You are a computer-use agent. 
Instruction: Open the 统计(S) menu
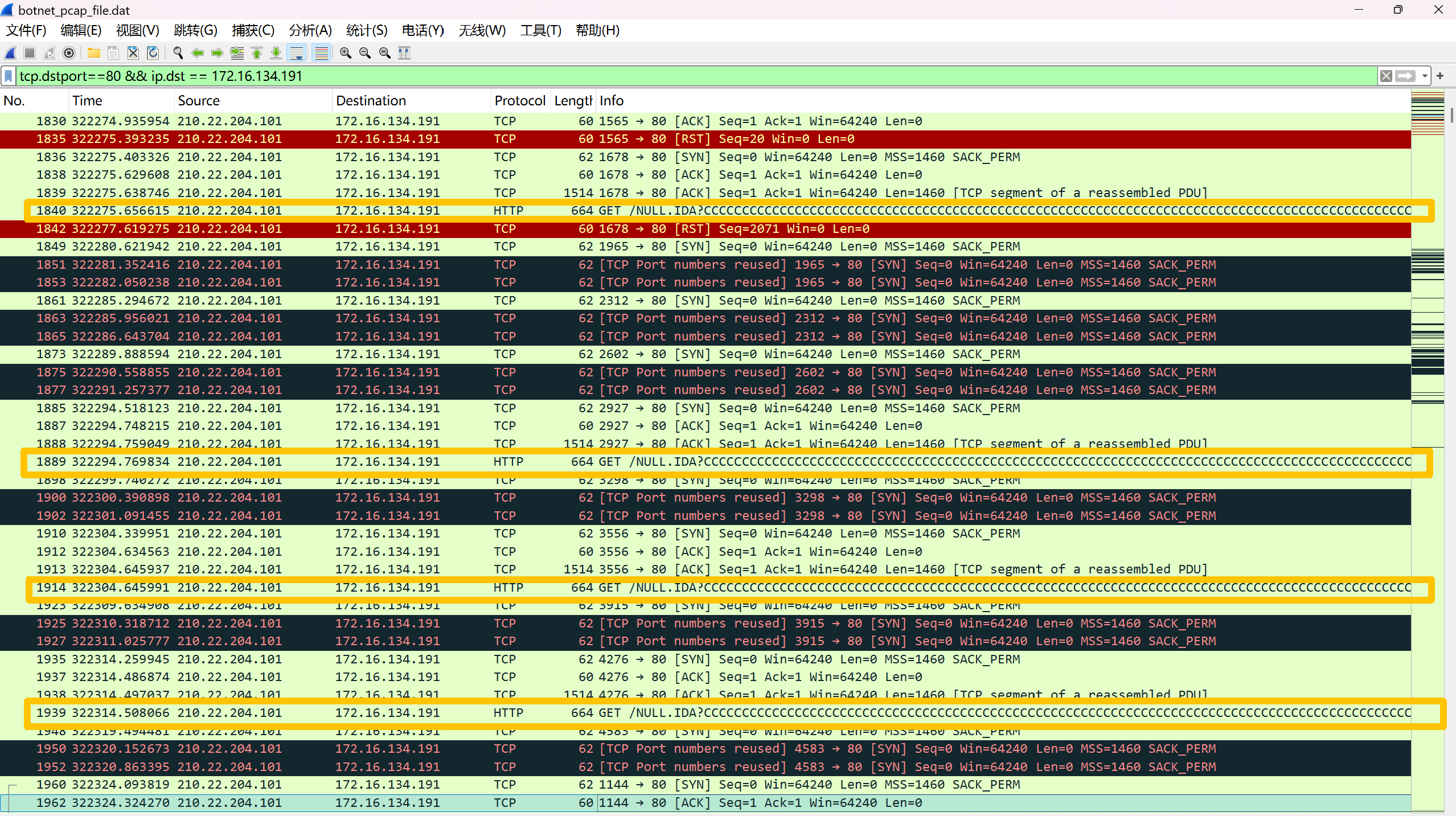pos(366,30)
